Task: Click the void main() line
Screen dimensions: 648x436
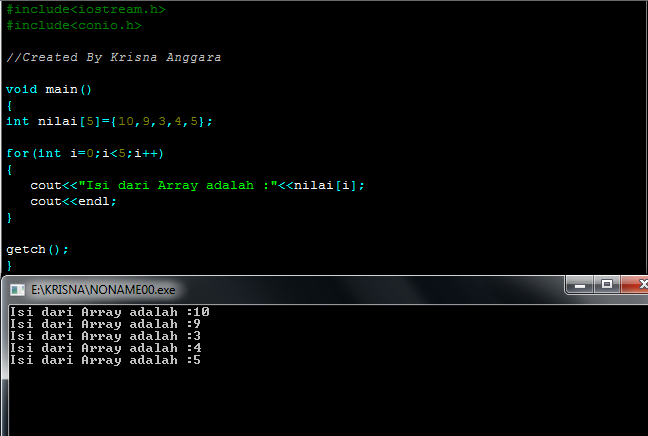Action: tap(49, 89)
